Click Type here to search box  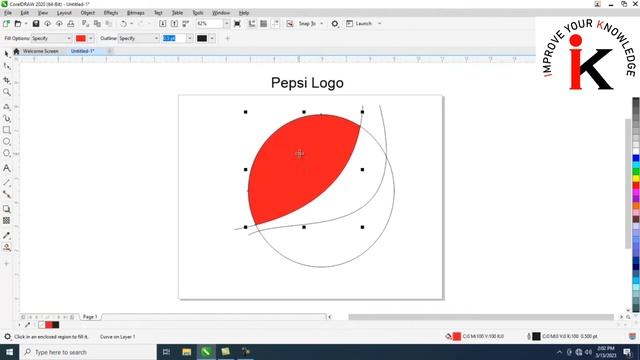coord(88,352)
